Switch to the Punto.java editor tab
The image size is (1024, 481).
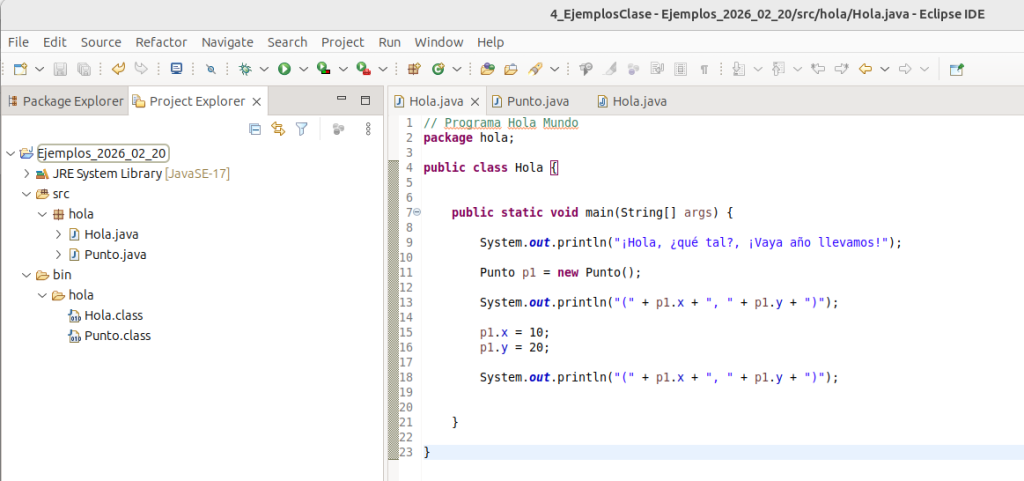pos(537,102)
